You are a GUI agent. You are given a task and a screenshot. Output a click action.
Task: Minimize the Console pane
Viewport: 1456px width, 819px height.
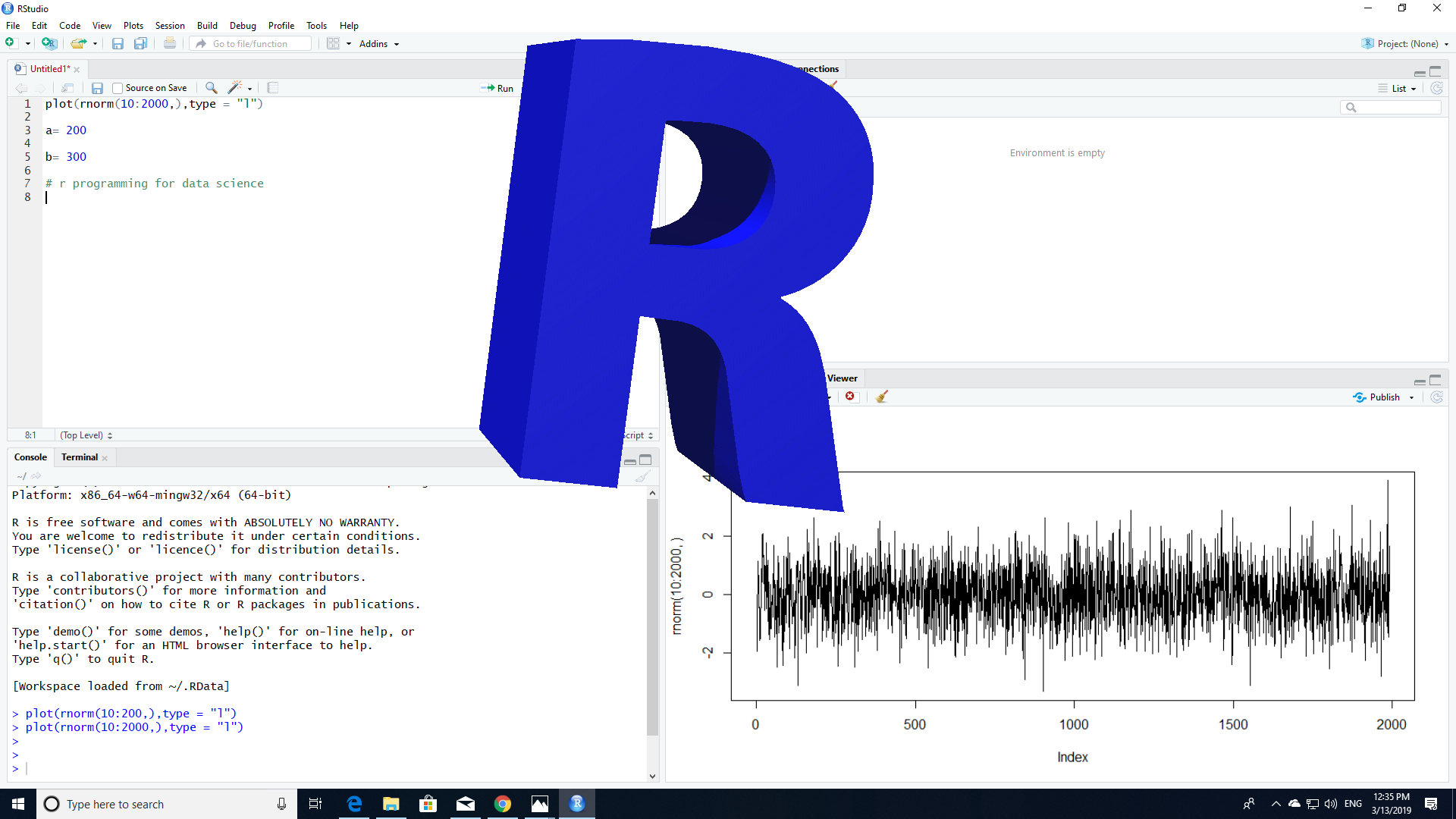[x=630, y=460]
